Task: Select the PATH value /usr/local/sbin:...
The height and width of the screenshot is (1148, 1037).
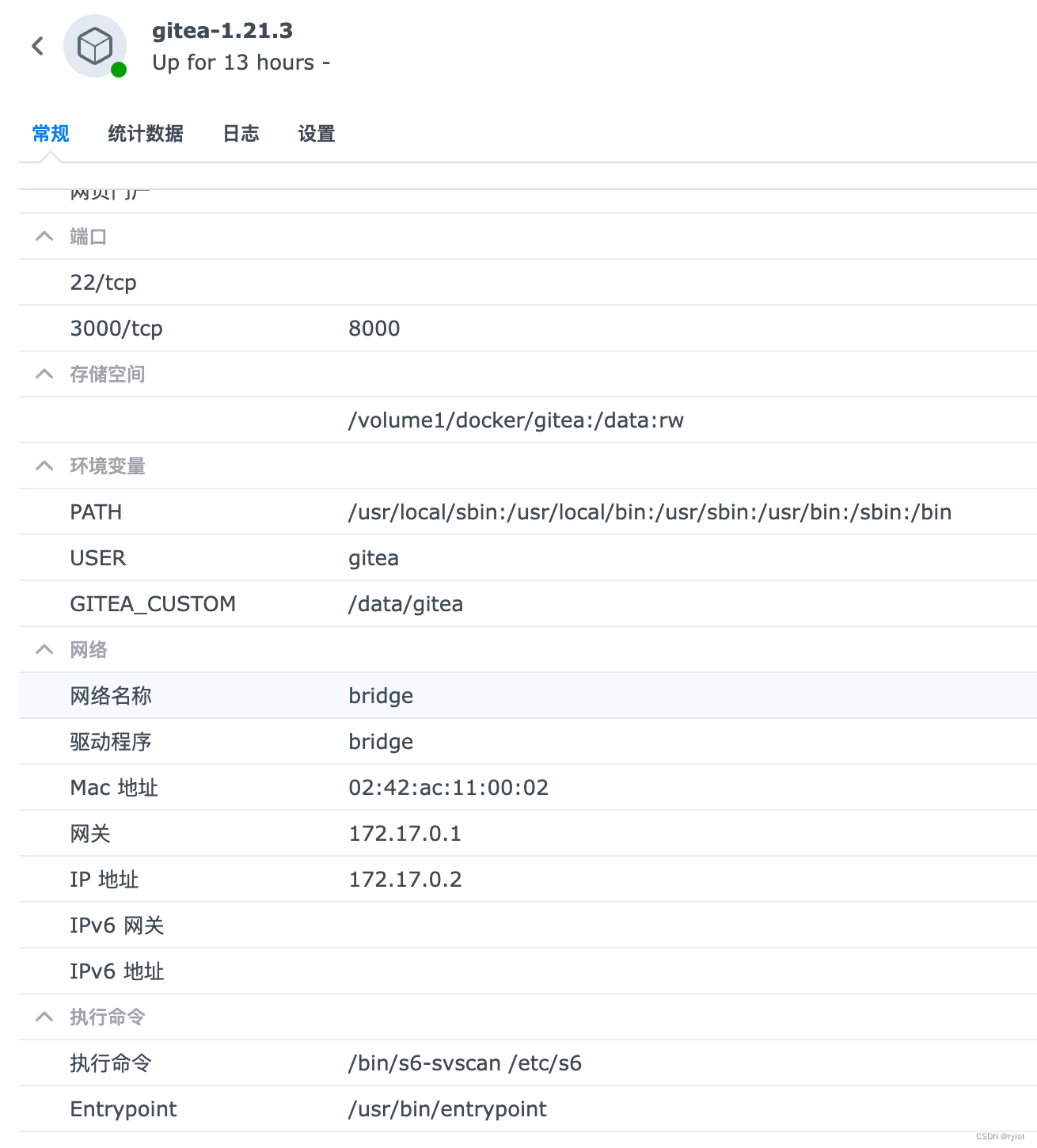Action: [650, 512]
